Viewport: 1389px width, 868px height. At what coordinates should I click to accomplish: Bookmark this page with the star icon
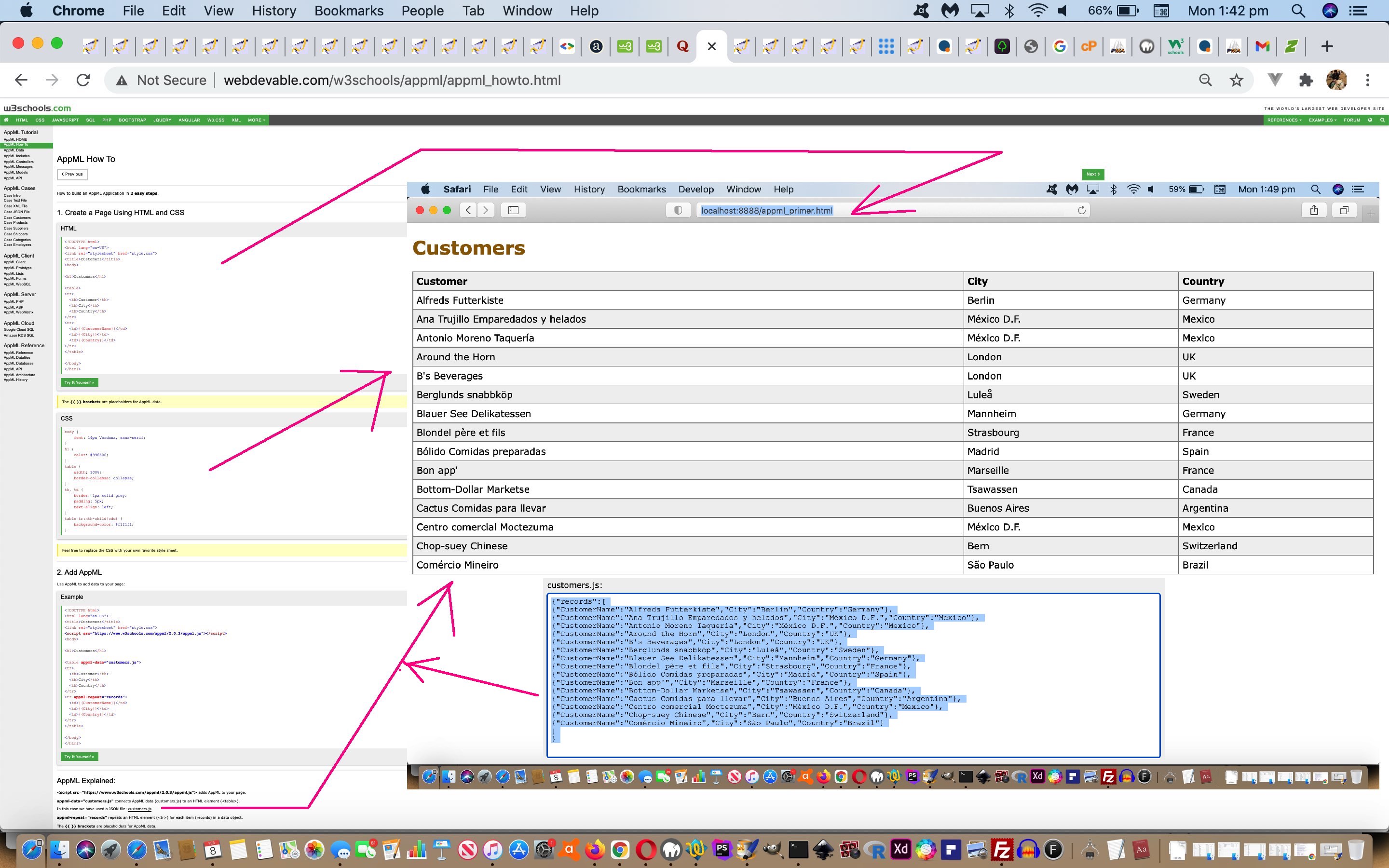1236,81
